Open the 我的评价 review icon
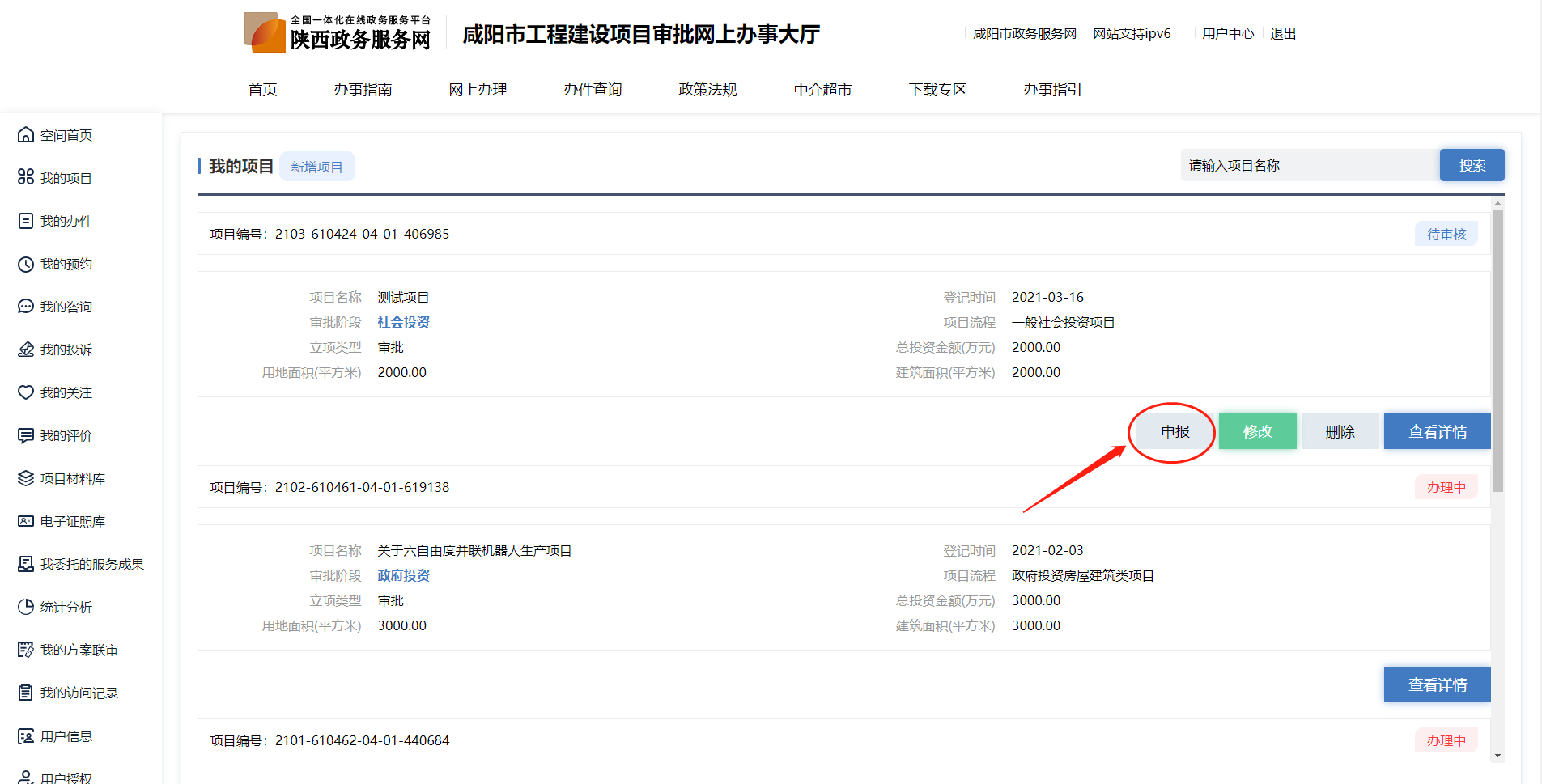1542x784 pixels. click(26, 435)
